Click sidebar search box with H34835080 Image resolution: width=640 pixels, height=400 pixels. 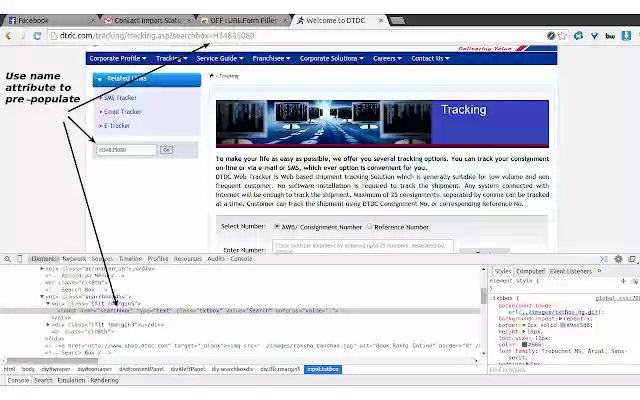coord(126,150)
